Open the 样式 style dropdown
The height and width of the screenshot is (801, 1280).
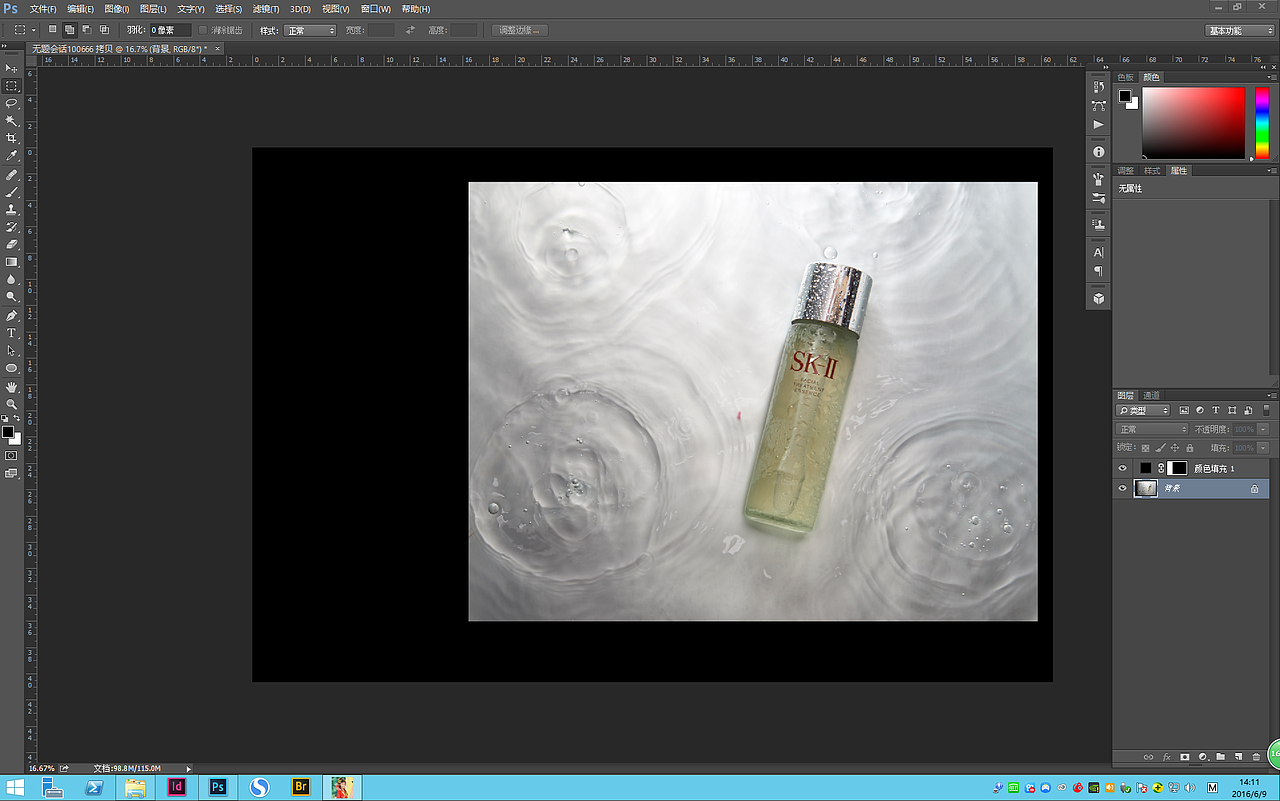tap(311, 31)
